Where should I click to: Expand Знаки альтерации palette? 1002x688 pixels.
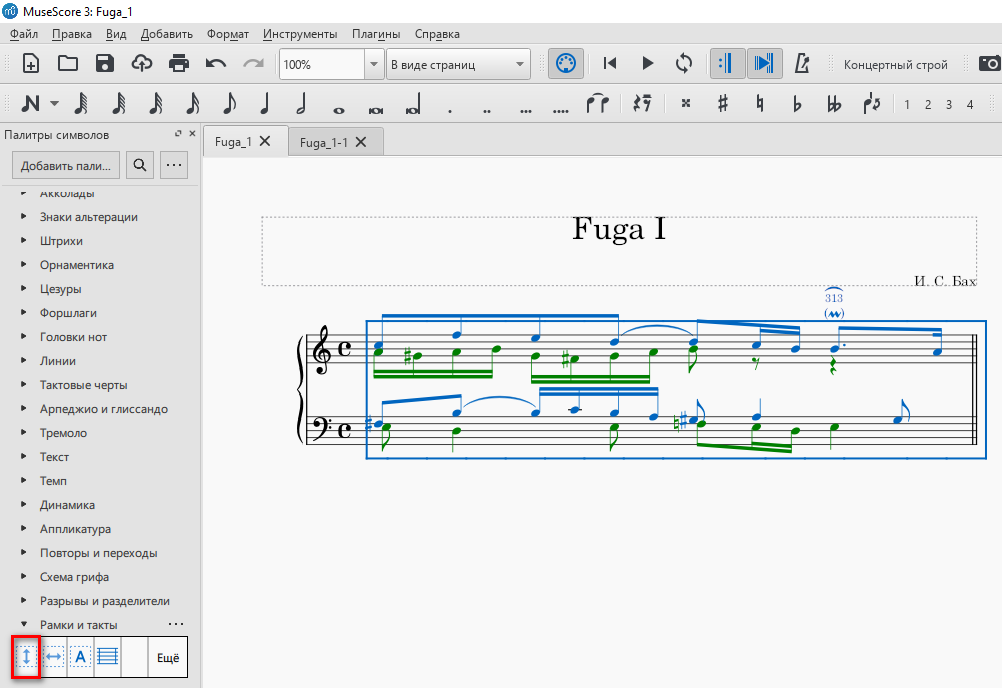24,216
